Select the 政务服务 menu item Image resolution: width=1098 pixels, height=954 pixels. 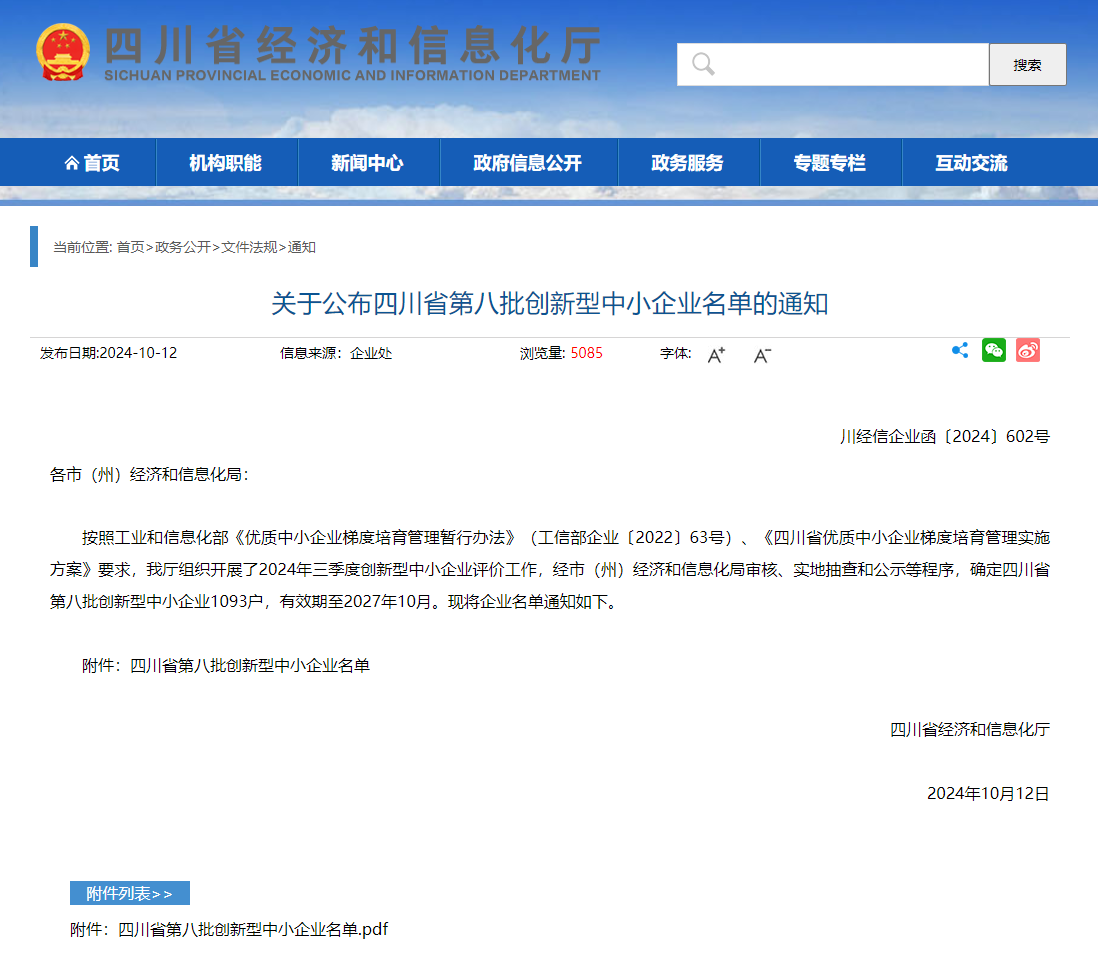point(687,163)
